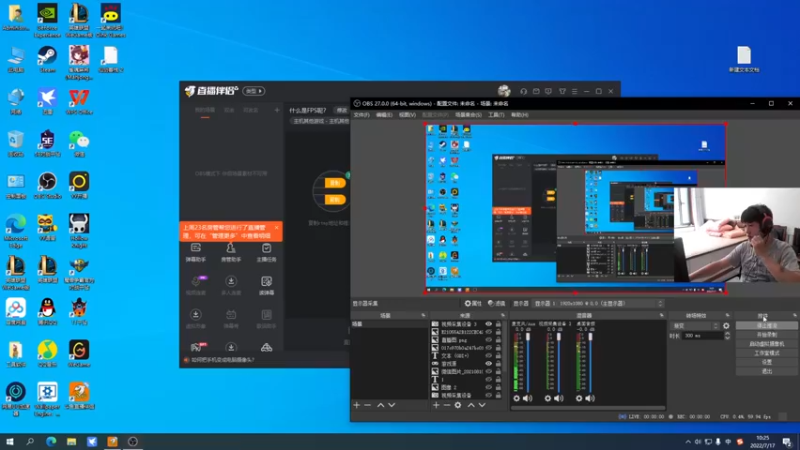Toggle visibility of 微信图片 source
Screen dimensions: 800x450
point(488,371)
